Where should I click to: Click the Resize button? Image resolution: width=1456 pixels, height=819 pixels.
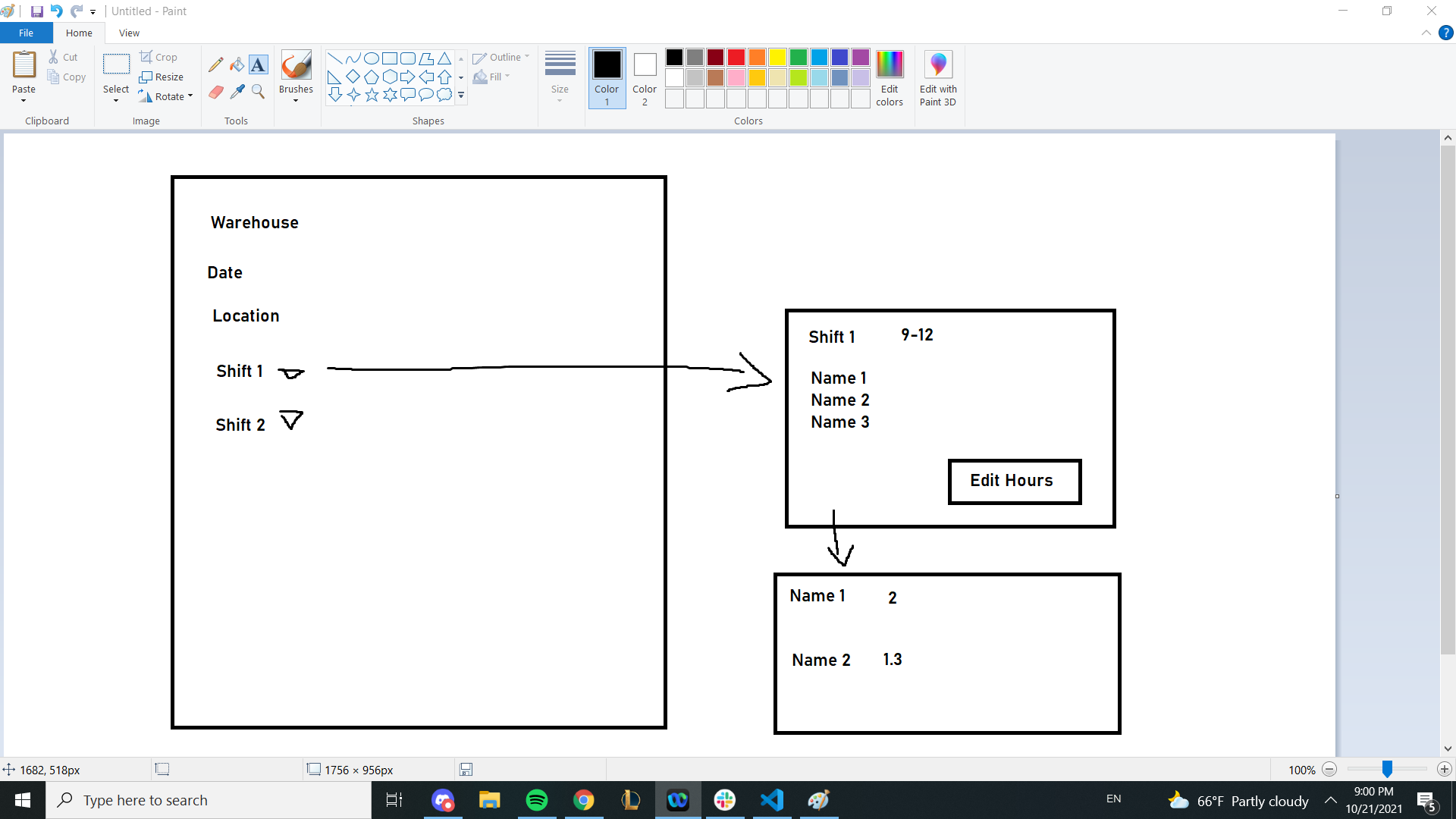(162, 77)
